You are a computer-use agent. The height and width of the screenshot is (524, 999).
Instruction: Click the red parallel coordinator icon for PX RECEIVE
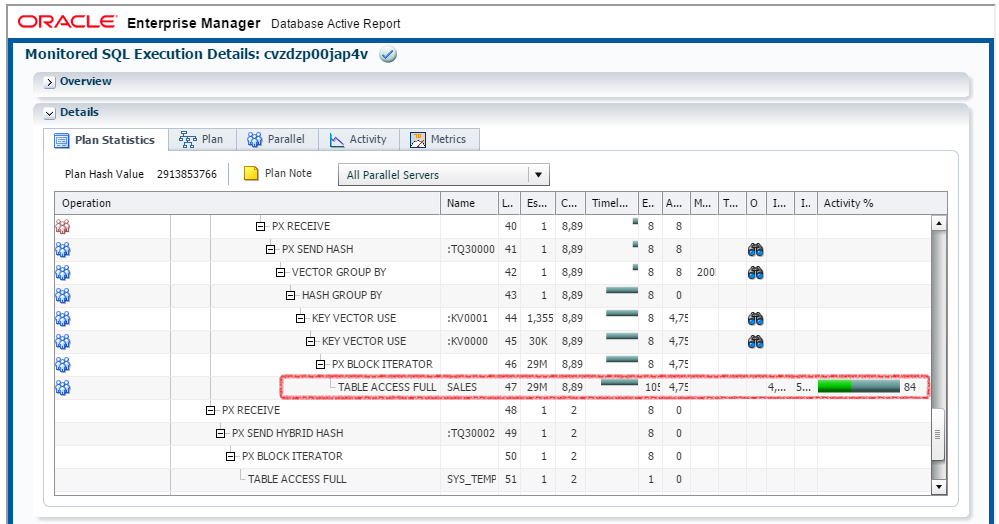[x=62, y=226]
